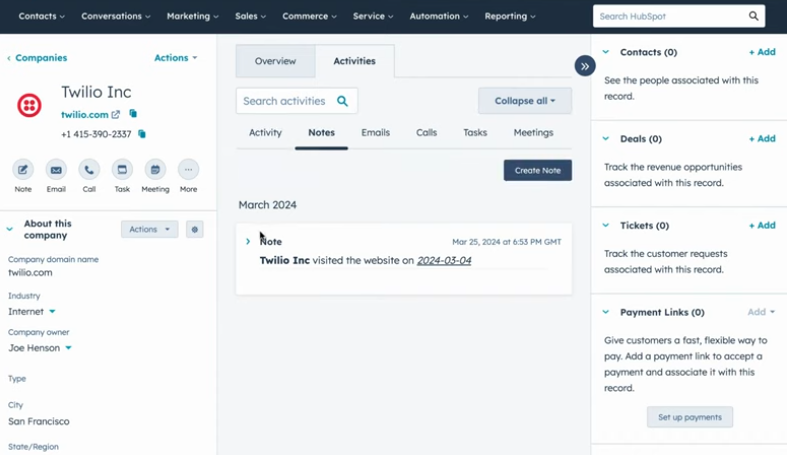This screenshot has height=455, width=787.
Task: Click the Company domain name value twilio.com
Action: click(30, 273)
